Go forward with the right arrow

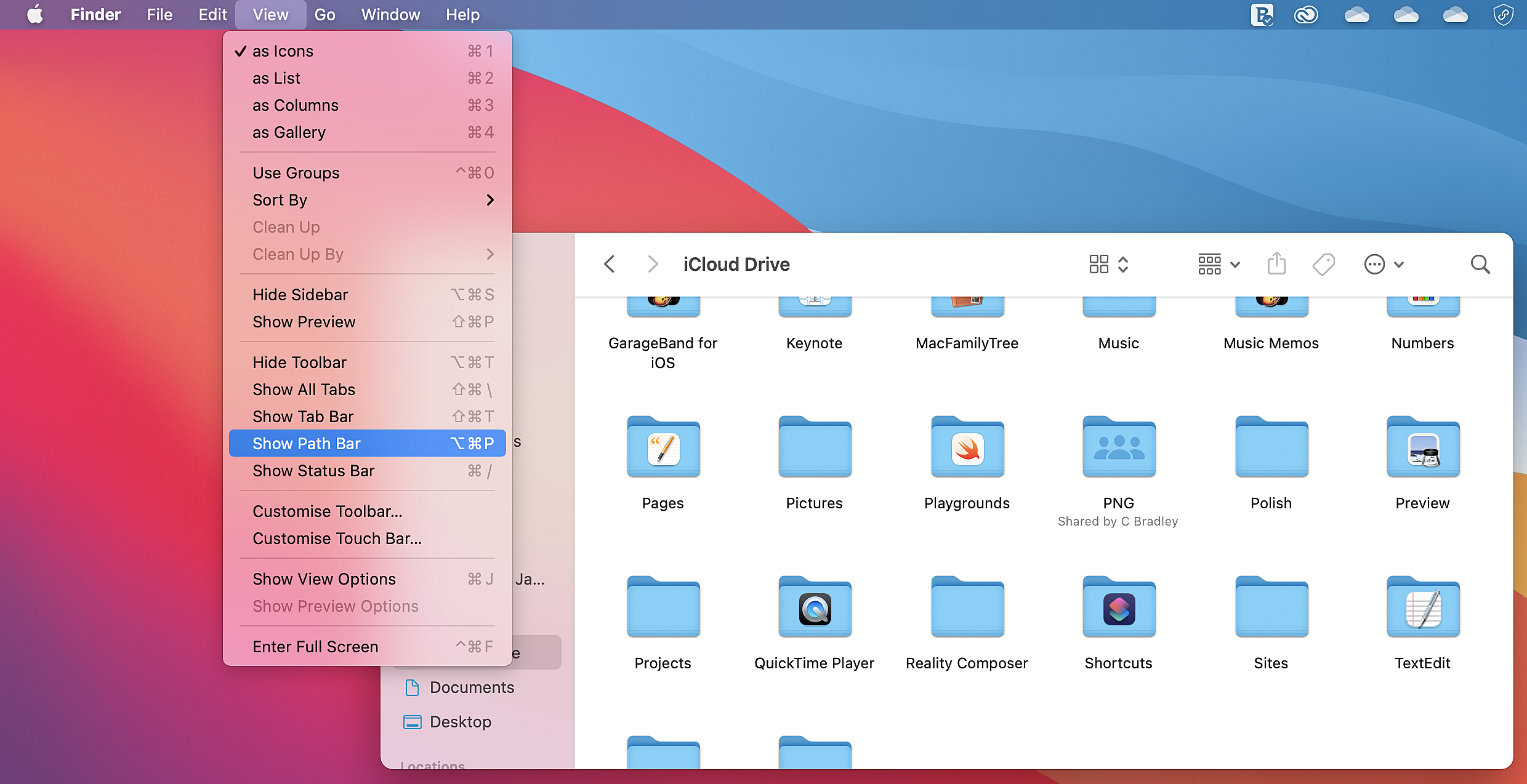click(653, 265)
